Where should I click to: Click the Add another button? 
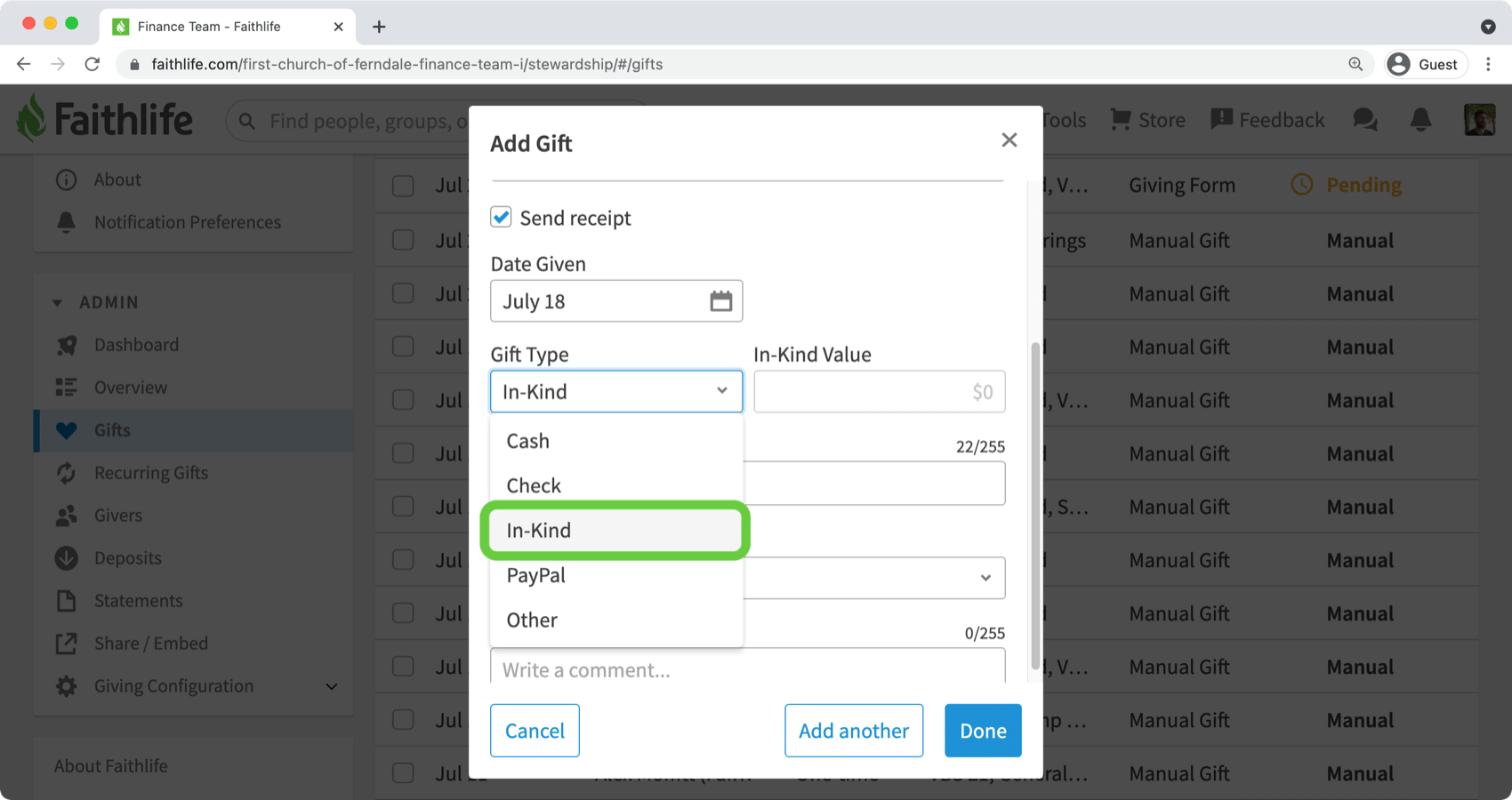coord(854,731)
